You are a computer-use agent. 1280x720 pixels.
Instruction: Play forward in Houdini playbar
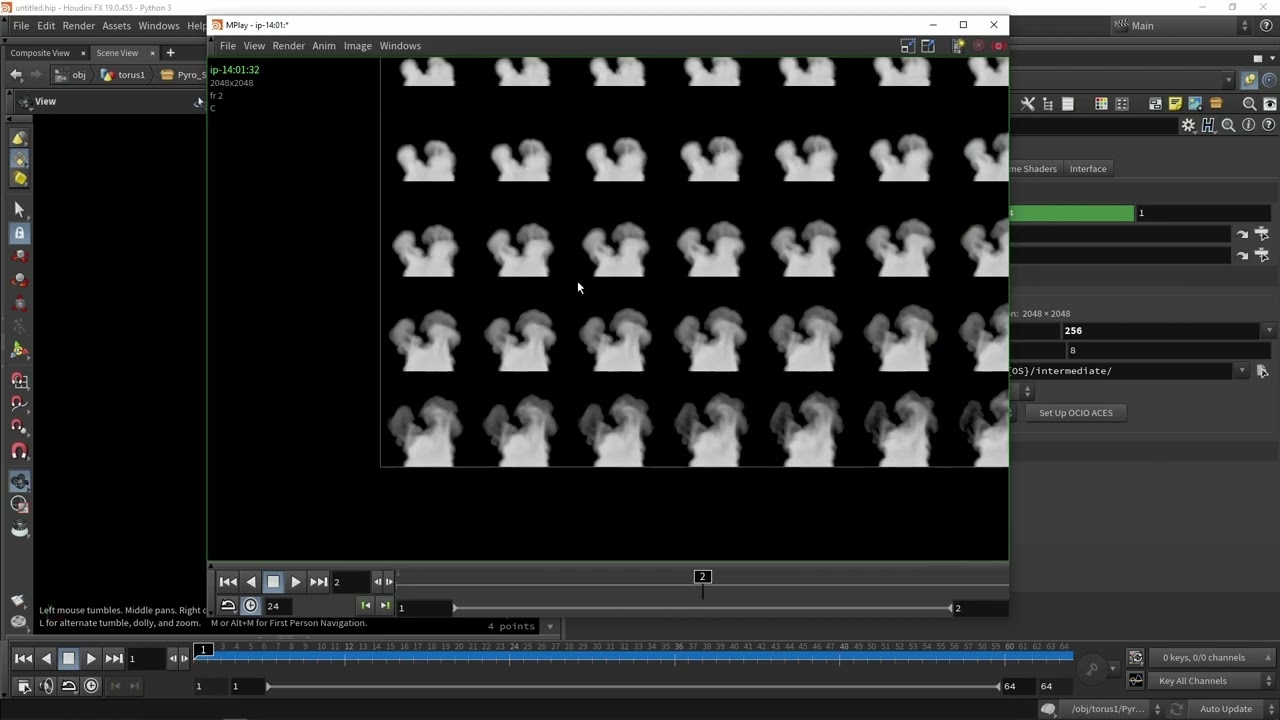point(91,658)
